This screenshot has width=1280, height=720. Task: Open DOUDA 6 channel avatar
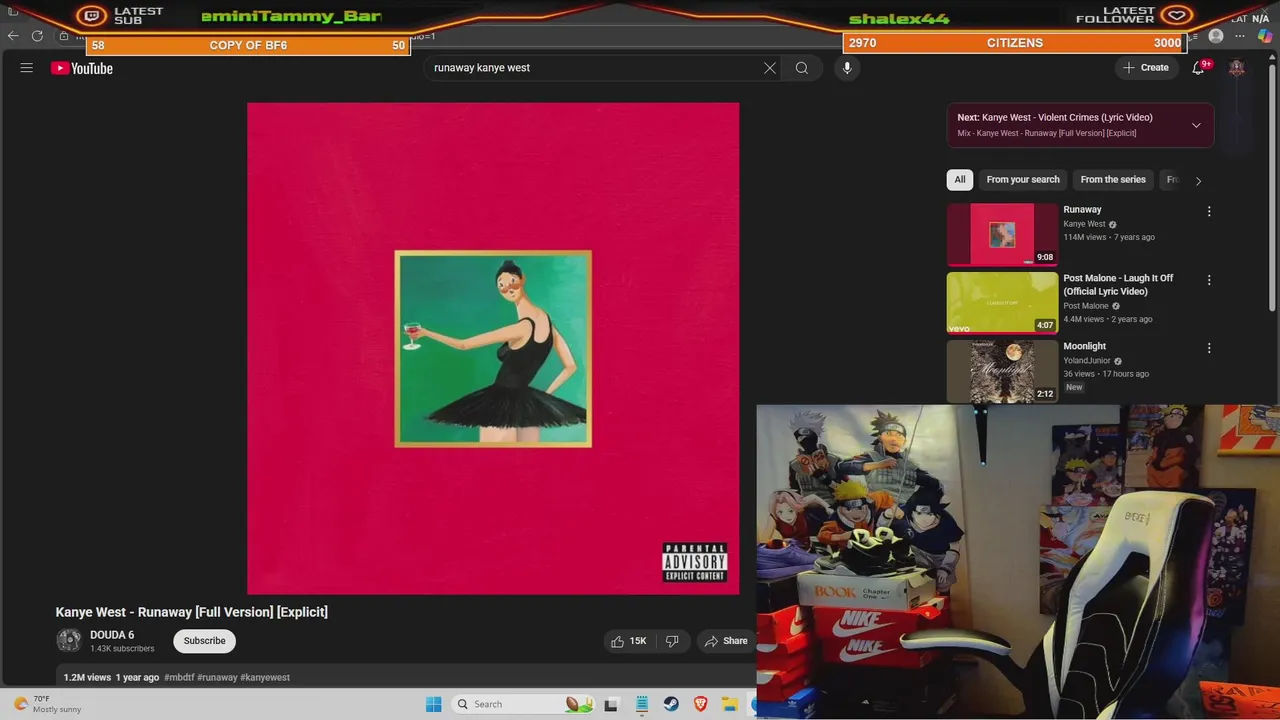coord(69,641)
